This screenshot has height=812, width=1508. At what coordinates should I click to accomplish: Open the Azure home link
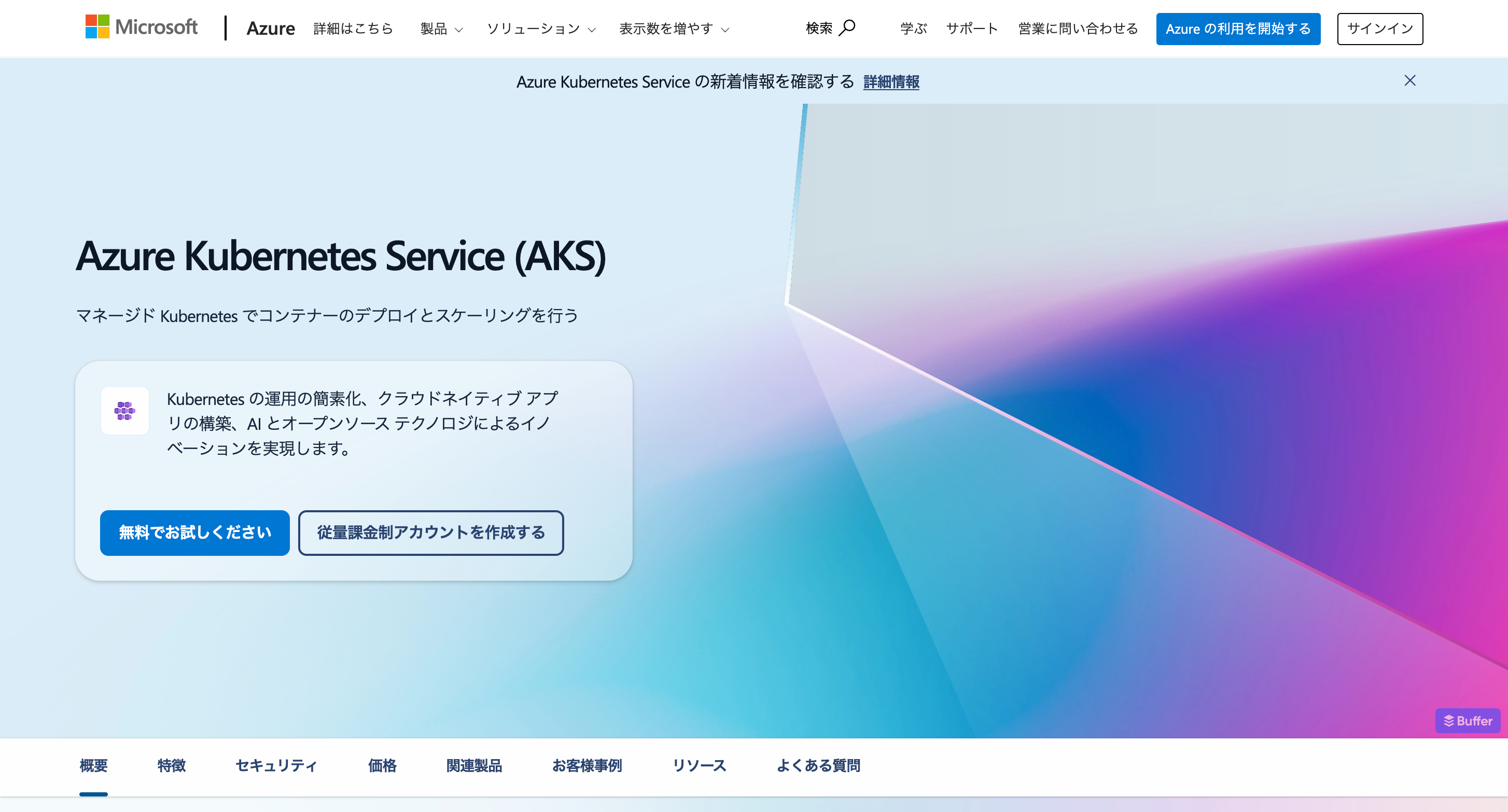271,28
